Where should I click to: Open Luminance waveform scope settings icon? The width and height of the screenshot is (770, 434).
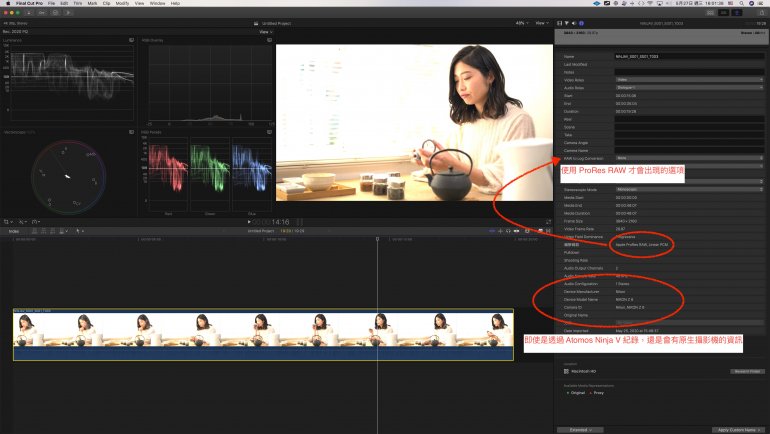[x=131, y=40]
